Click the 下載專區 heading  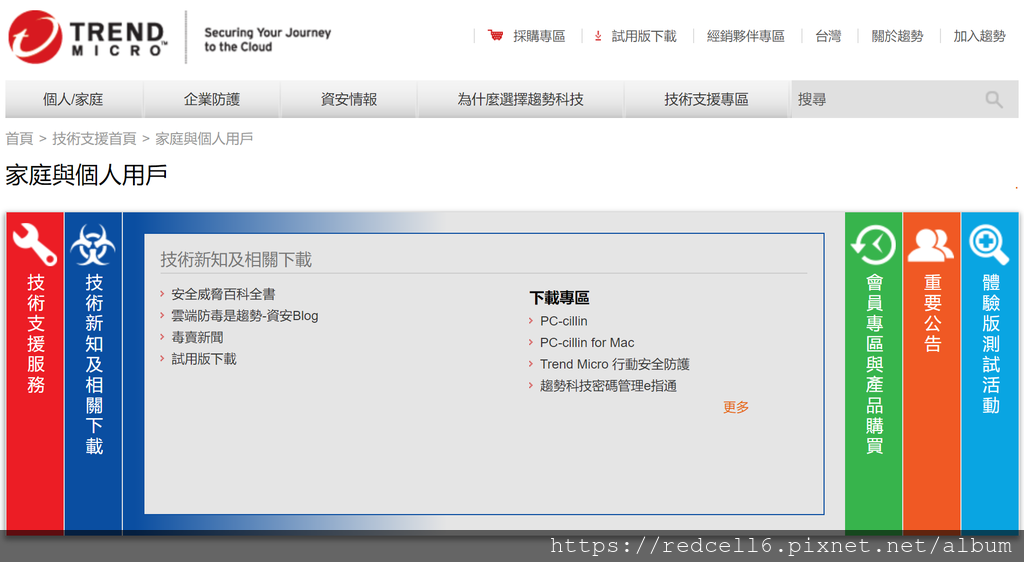pyautogui.click(x=560, y=298)
